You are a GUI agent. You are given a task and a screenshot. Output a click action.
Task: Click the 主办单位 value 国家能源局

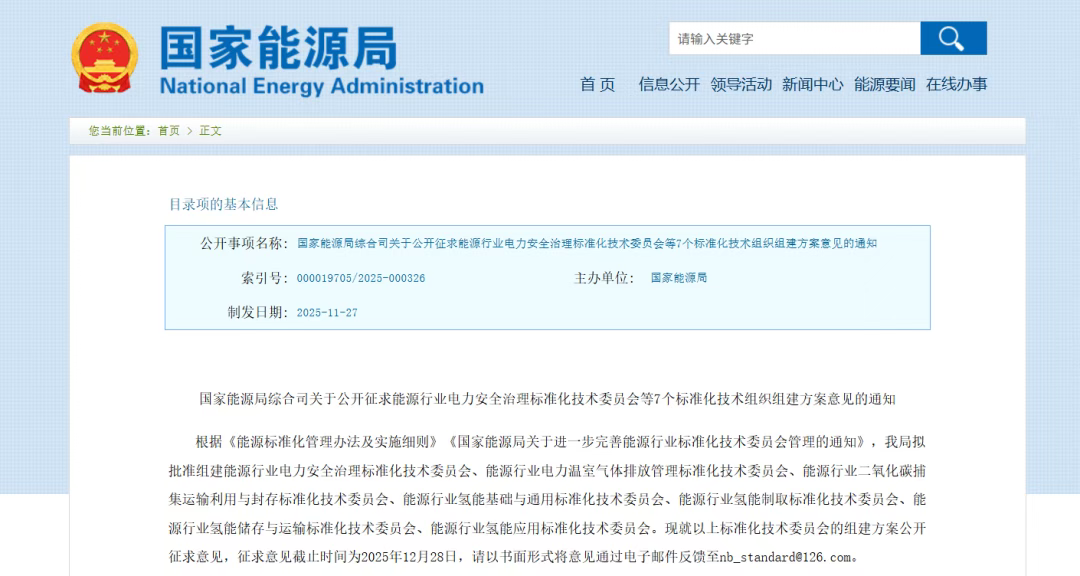(x=679, y=278)
